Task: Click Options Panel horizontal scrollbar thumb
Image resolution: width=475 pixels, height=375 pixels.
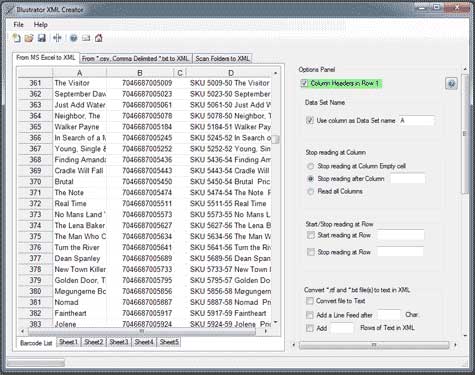Action: (374, 345)
